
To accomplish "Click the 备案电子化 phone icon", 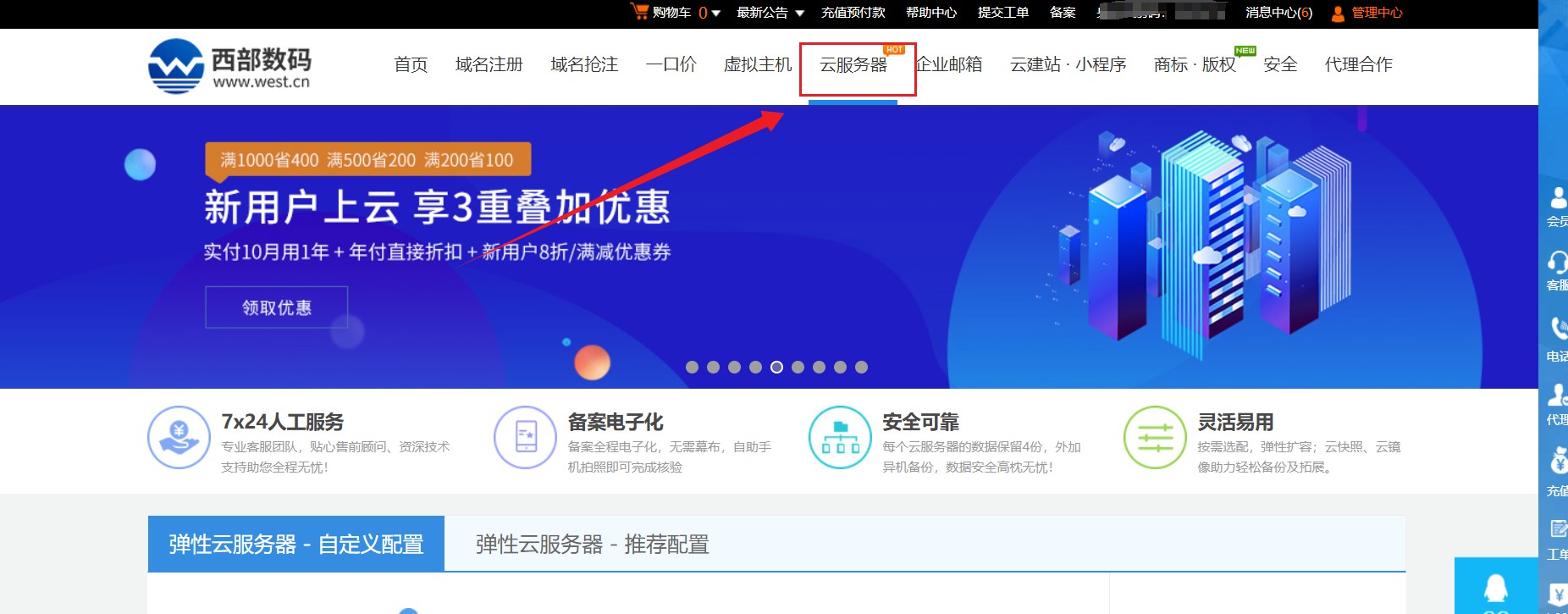I will tap(526, 437).
